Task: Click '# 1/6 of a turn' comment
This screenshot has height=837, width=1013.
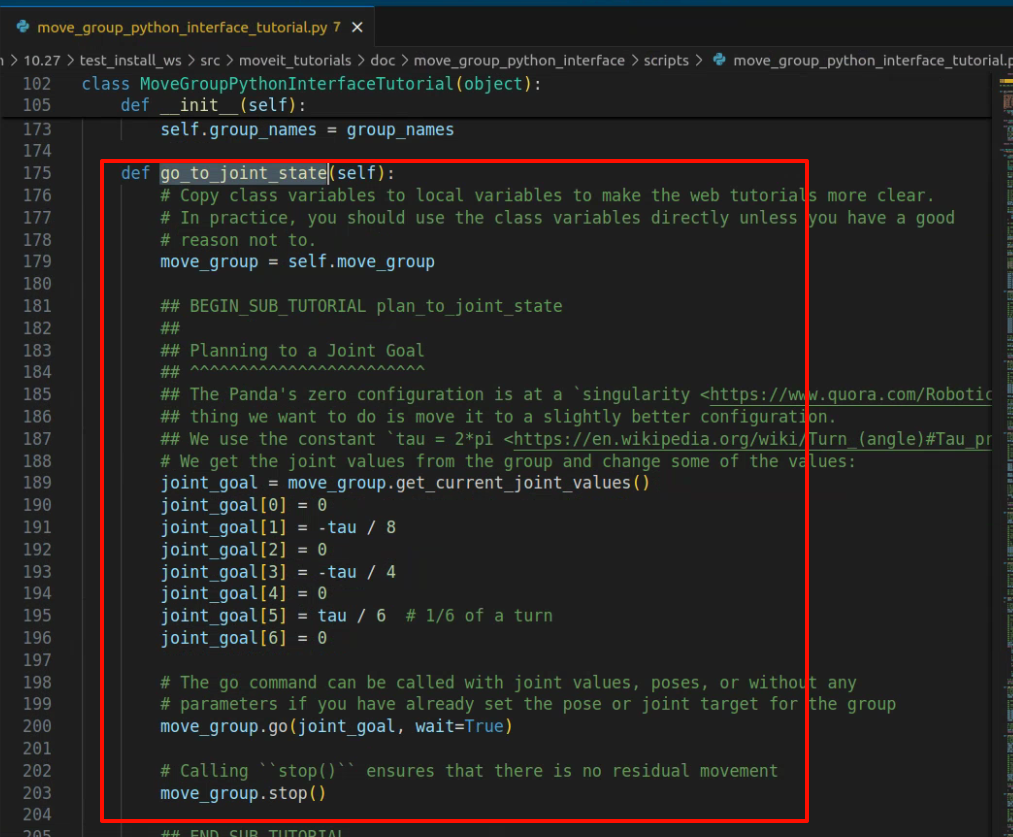Action: [x=479, y=616]
